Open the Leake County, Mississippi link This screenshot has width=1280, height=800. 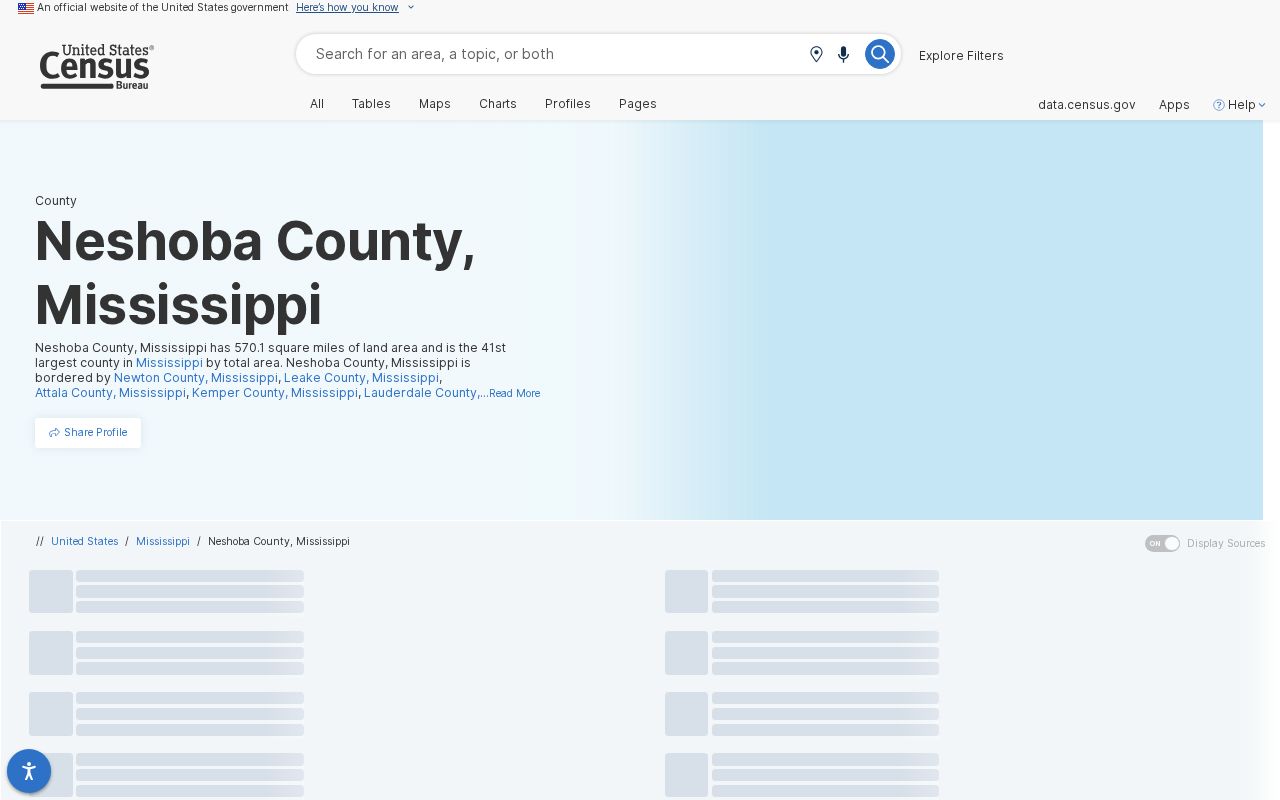tap(361, 378)
